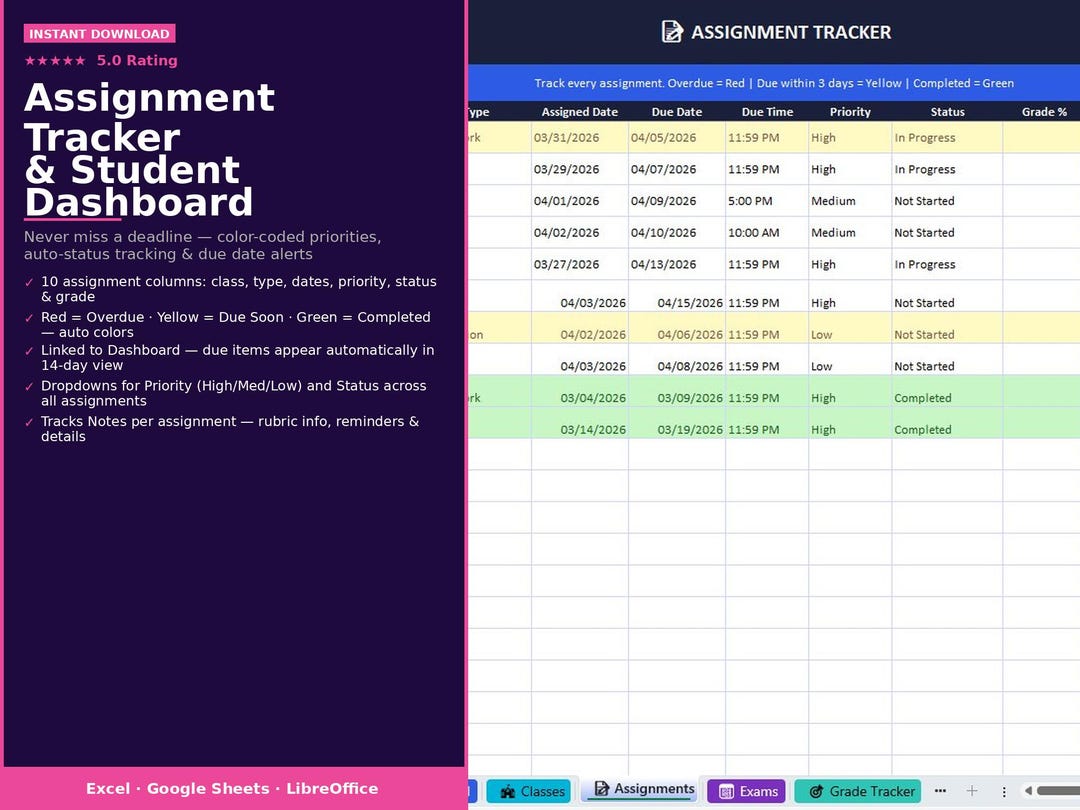Select due date cell 04/15/2026
1080x810 pixels.
coord(677,296)
